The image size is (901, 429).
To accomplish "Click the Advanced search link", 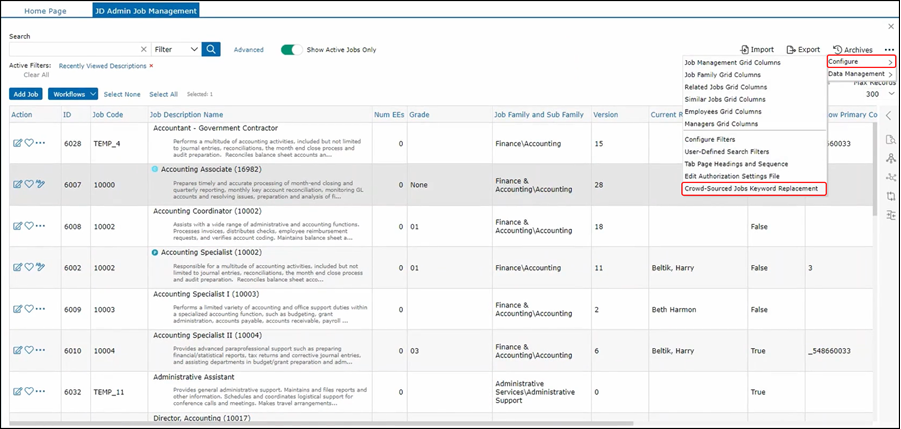I will pos(248,49).
